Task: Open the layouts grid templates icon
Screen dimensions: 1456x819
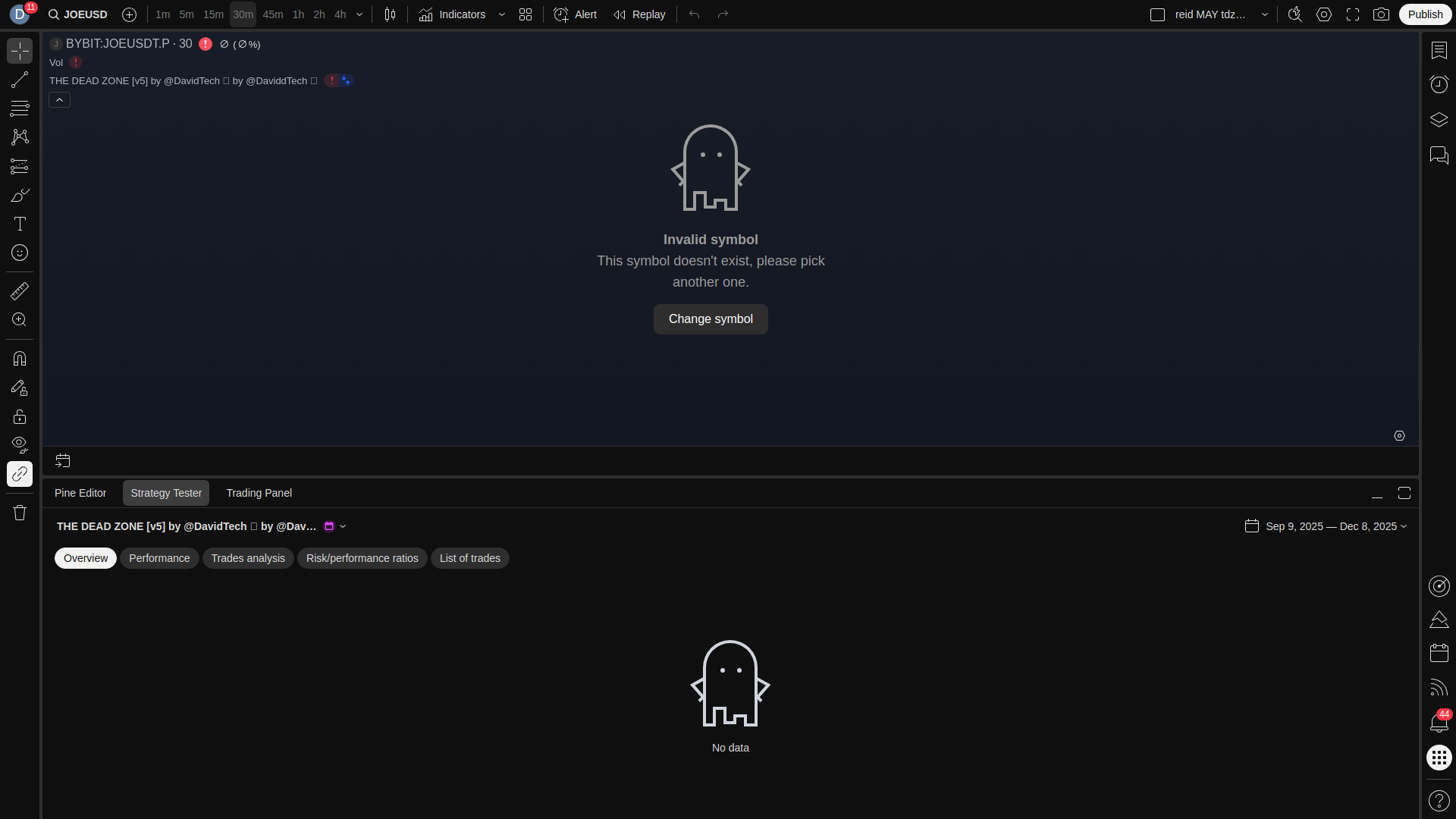Action: tap(526, 14)
